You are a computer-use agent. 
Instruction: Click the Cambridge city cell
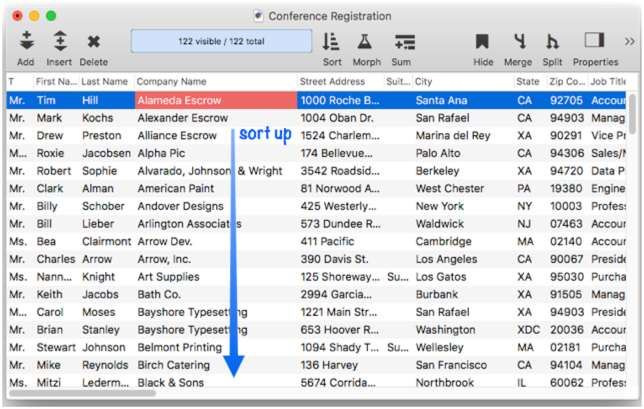tap(443, 241)
